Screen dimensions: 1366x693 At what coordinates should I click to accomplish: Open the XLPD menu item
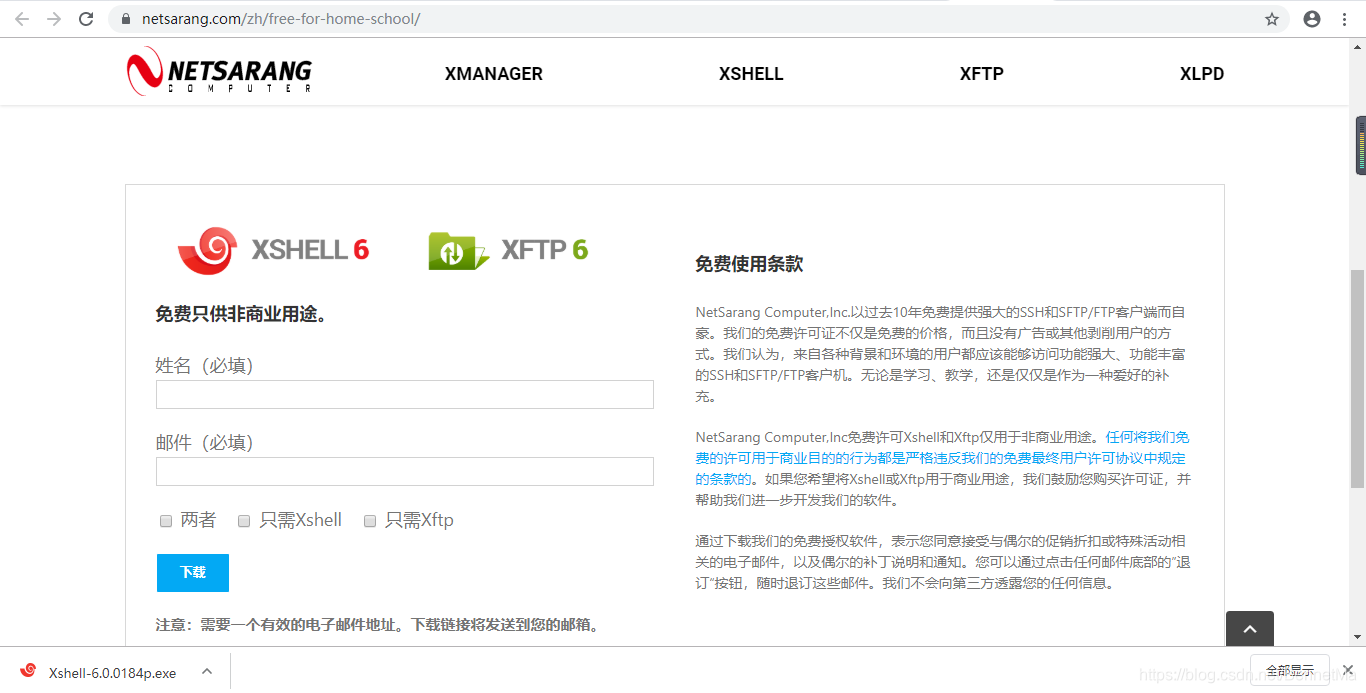pos(1202,74)
